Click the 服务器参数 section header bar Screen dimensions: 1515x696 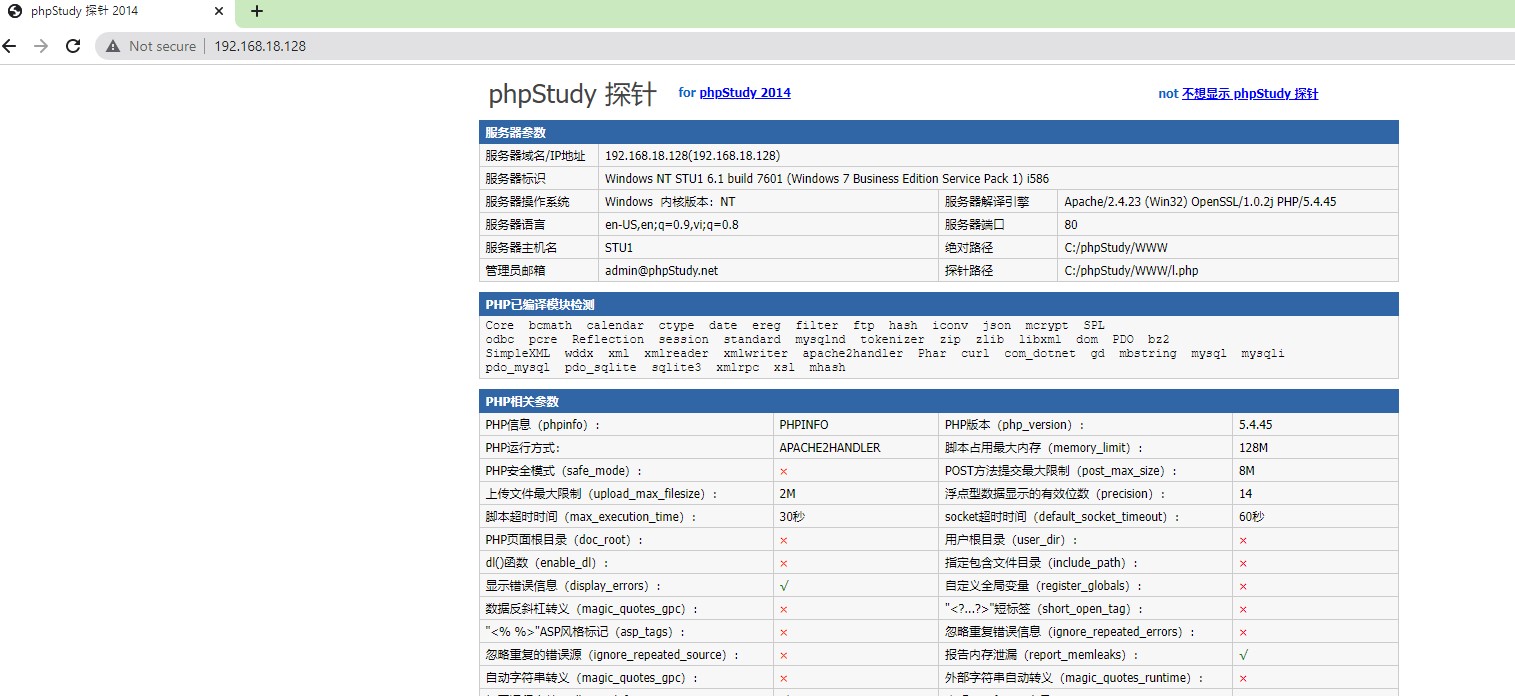(x=938, y=131)
